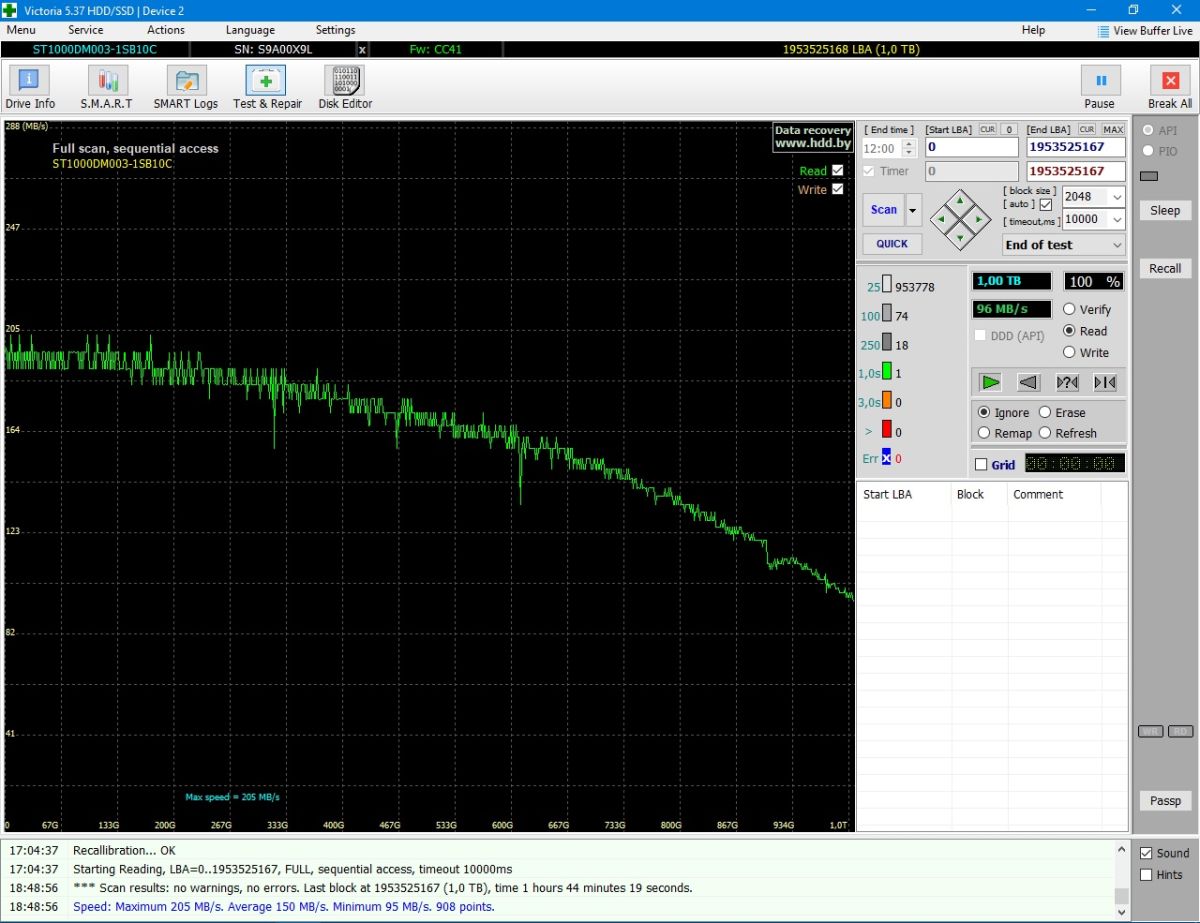Click the 100 % progress display
The image size is (1200, 923).
(1094, 282)
